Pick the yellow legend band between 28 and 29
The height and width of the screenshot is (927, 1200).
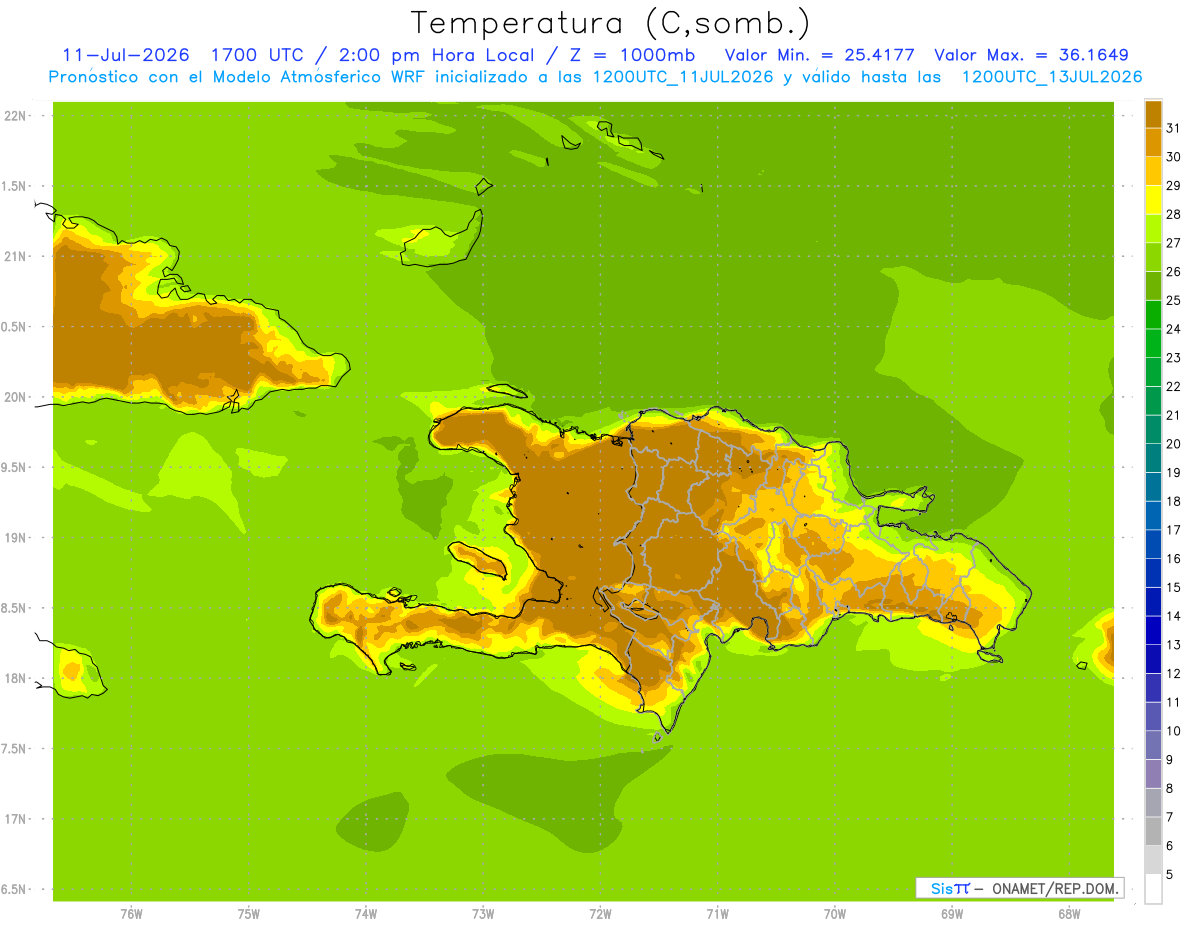click(1153, 200)
